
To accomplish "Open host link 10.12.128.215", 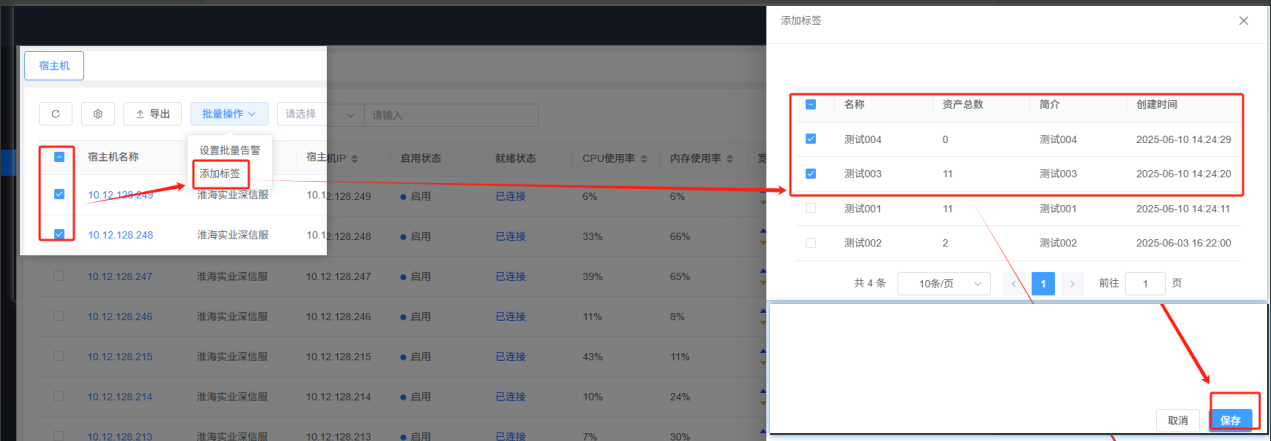I will (x=120, y=357).
